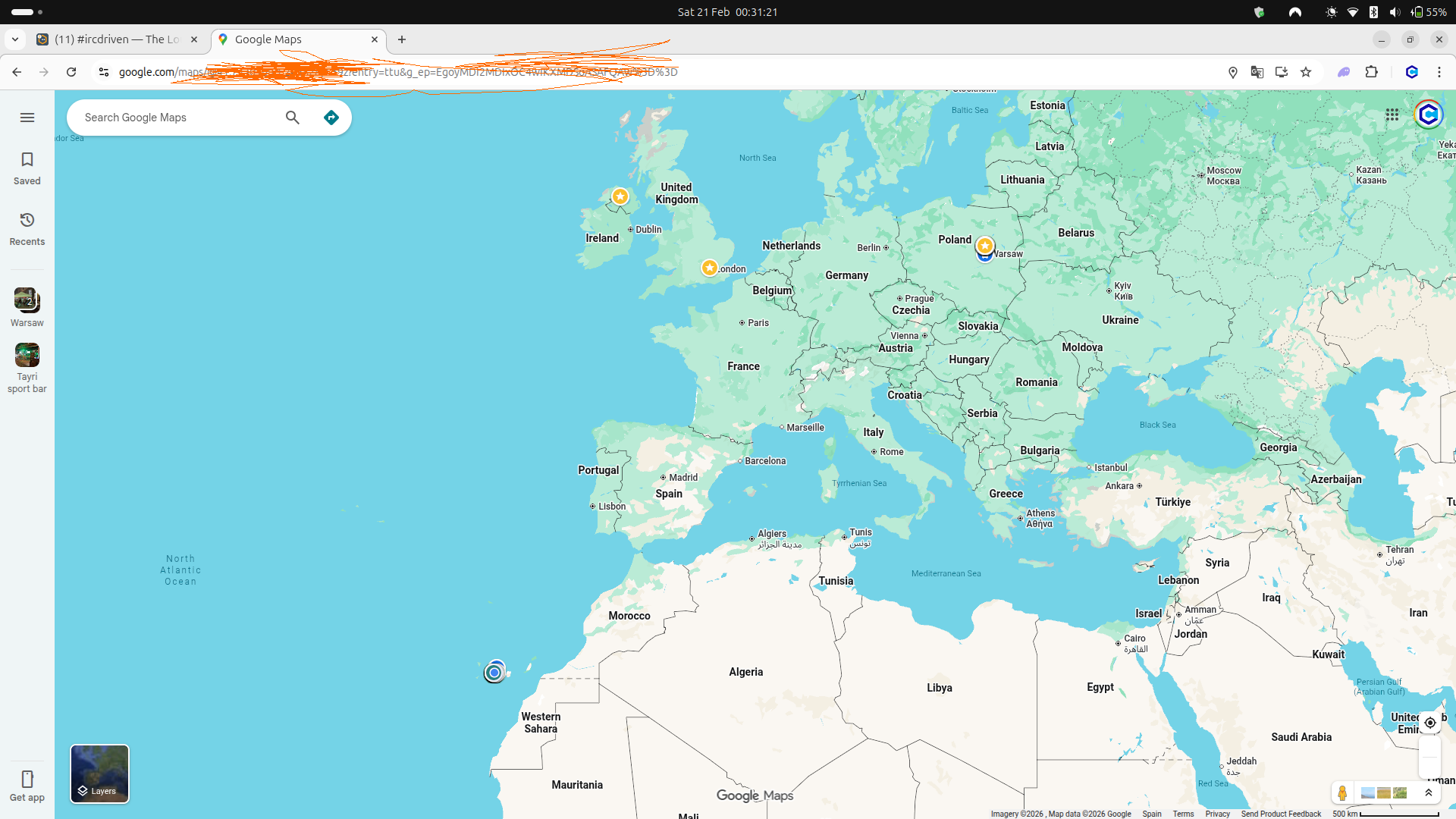1456x819 pixels.
Task: Click the Send Product Feedback link
Action: pyautogui.click(x=1281, y=814)
